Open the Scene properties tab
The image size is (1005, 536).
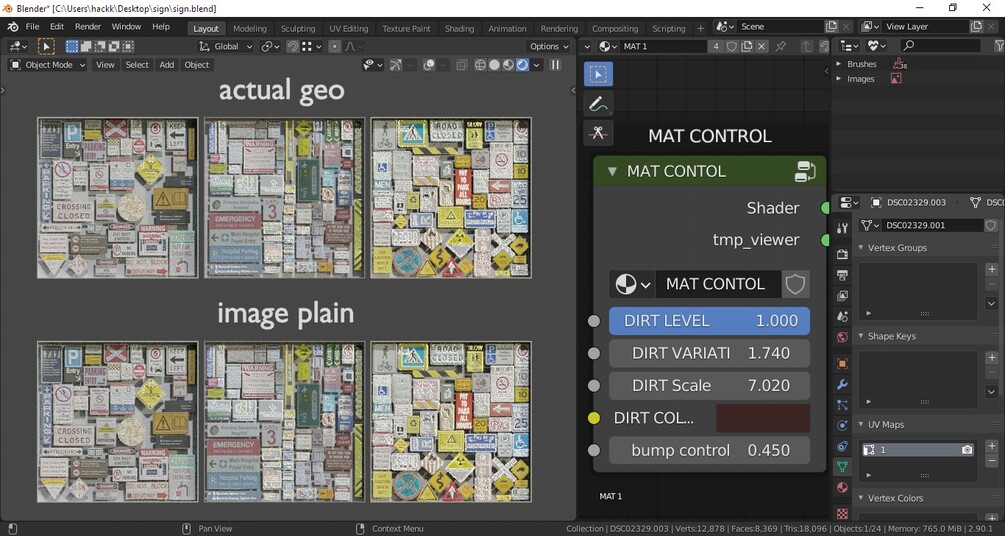click(842, 316)
